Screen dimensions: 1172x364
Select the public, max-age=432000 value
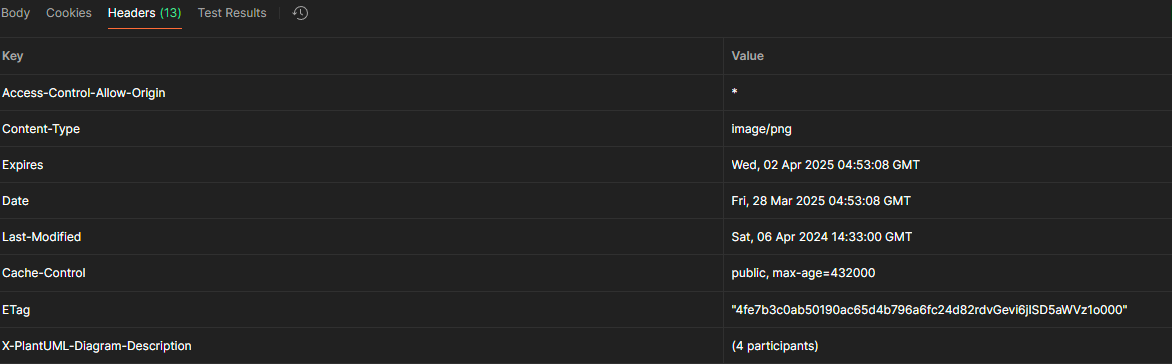(804, 274)
